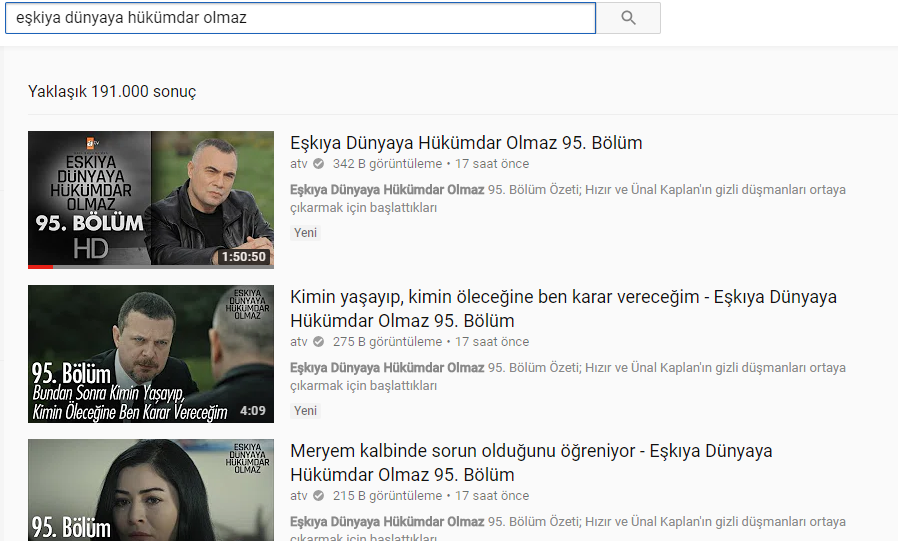Open the Meryem video thumbnail

tap(151, 490)
